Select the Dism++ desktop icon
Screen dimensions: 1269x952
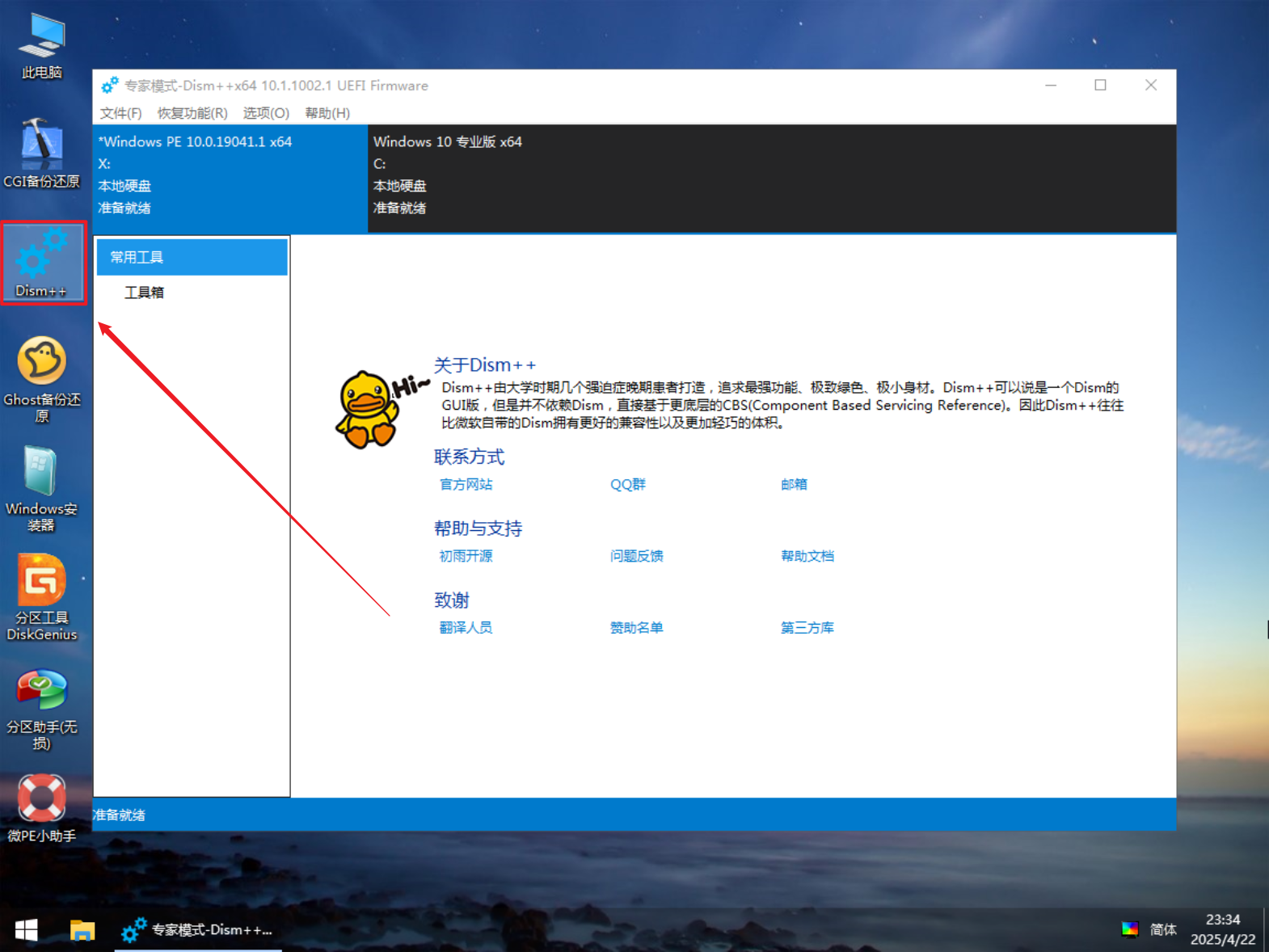[42, 263]
